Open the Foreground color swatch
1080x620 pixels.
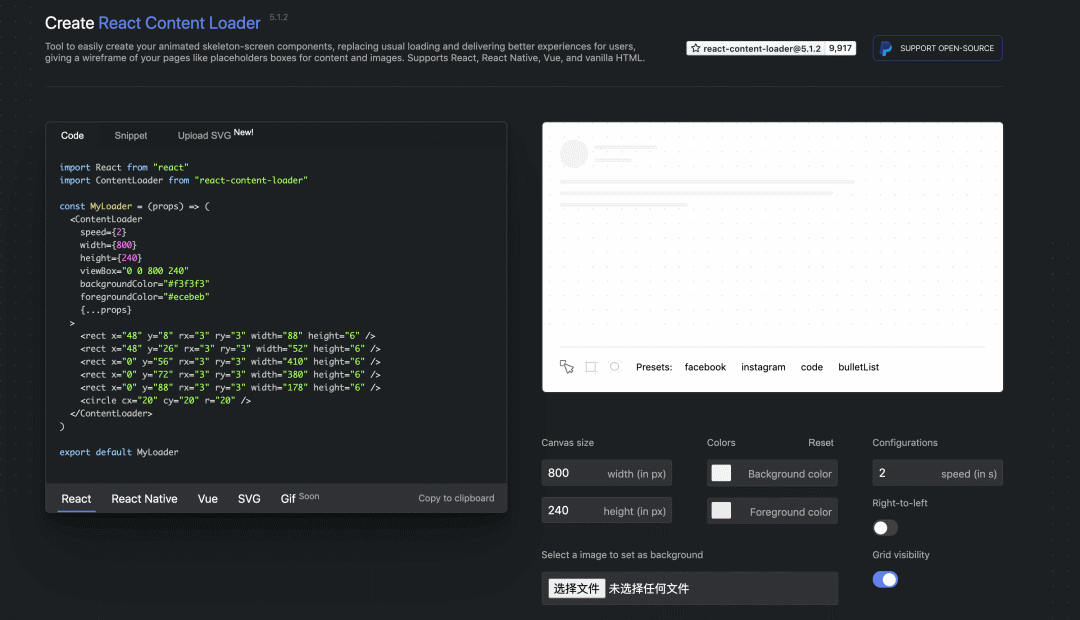click(721, 510)
